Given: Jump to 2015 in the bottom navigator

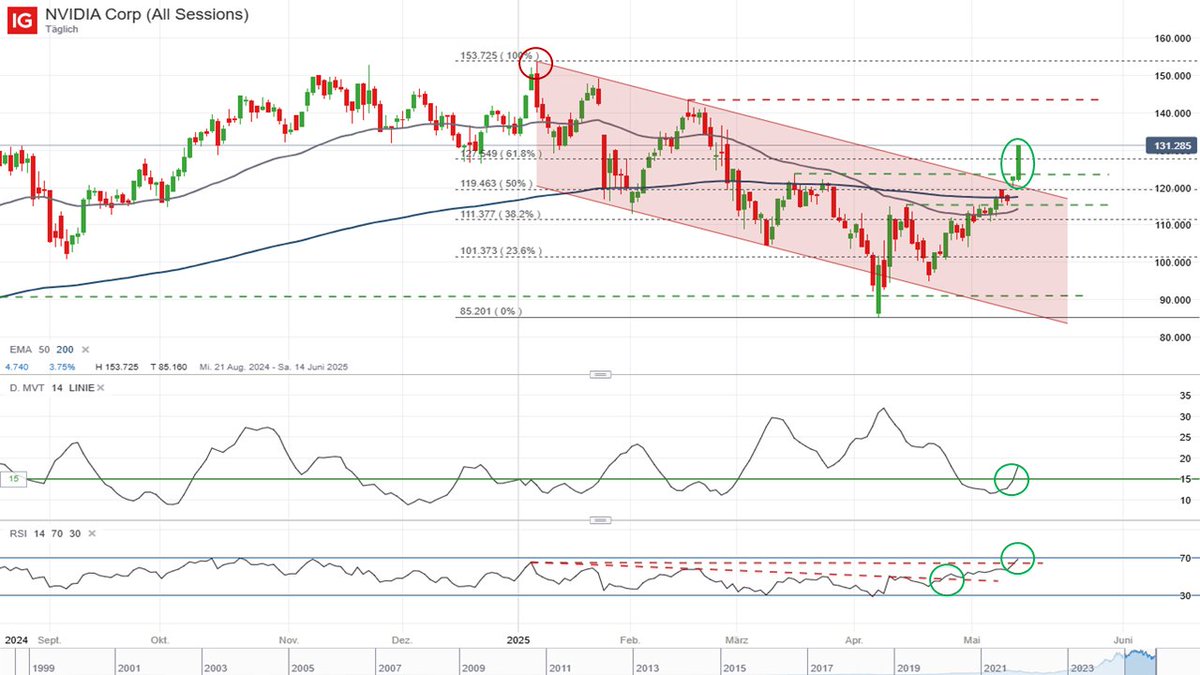Looking at the screenshot, I should click(734, 666).
